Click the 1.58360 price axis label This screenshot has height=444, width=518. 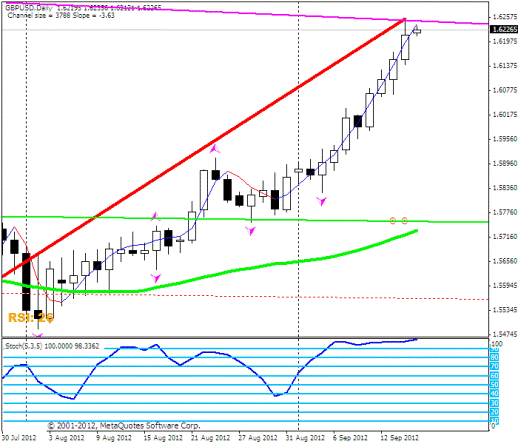click(505, 188)
